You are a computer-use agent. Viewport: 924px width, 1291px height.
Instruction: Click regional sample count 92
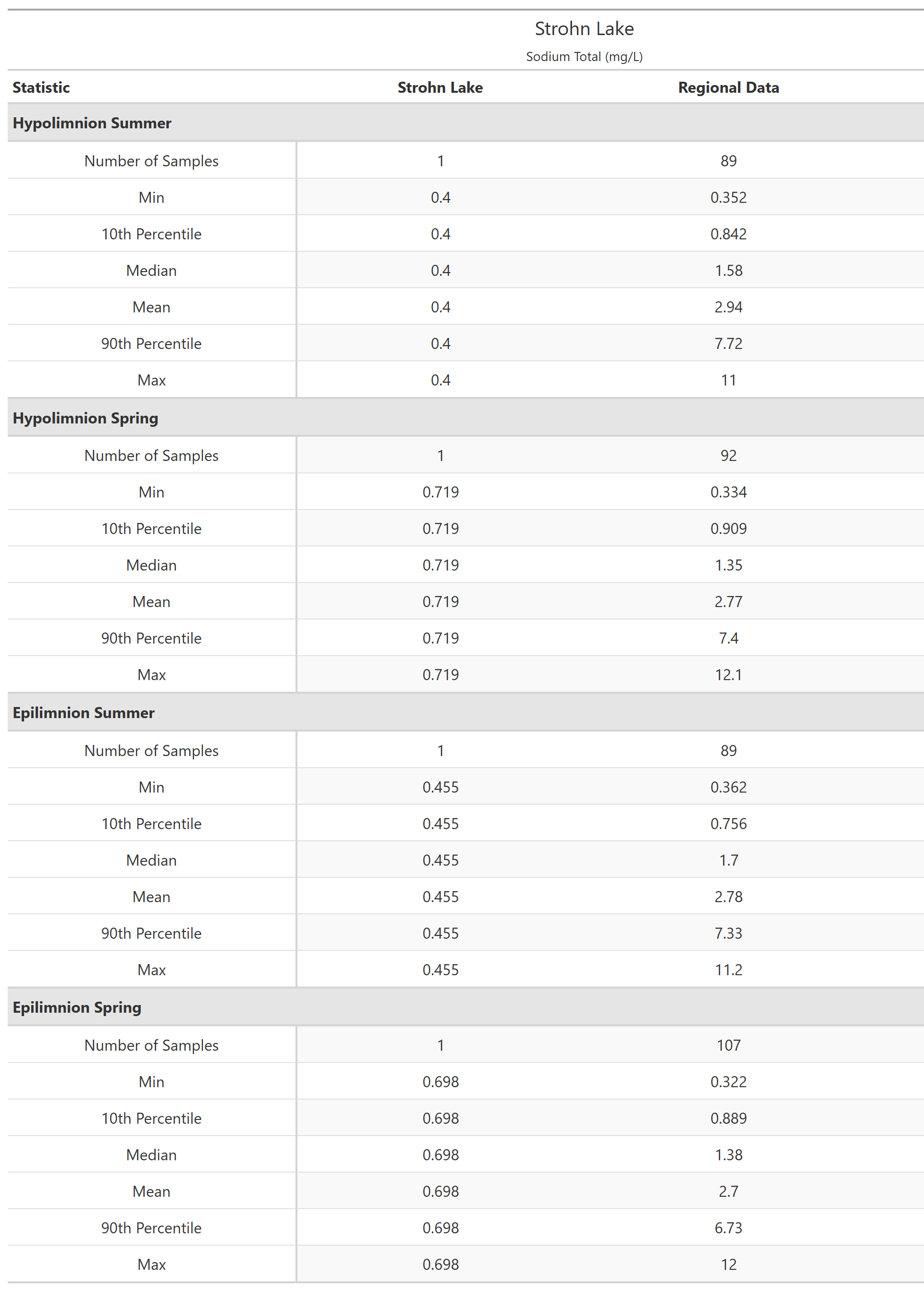(x=728, y=456)
